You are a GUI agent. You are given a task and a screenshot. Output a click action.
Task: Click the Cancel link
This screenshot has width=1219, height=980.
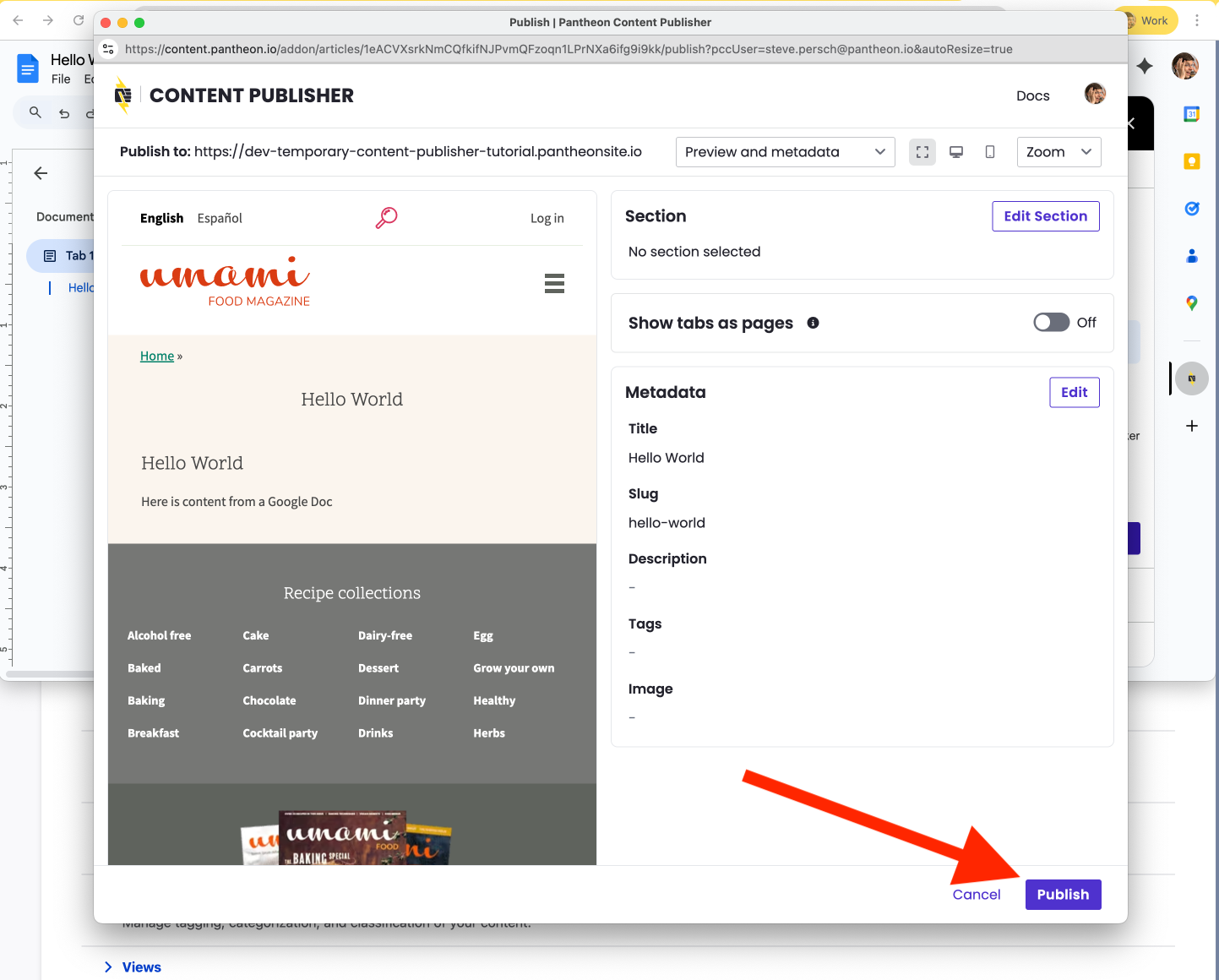pos(976,895)
